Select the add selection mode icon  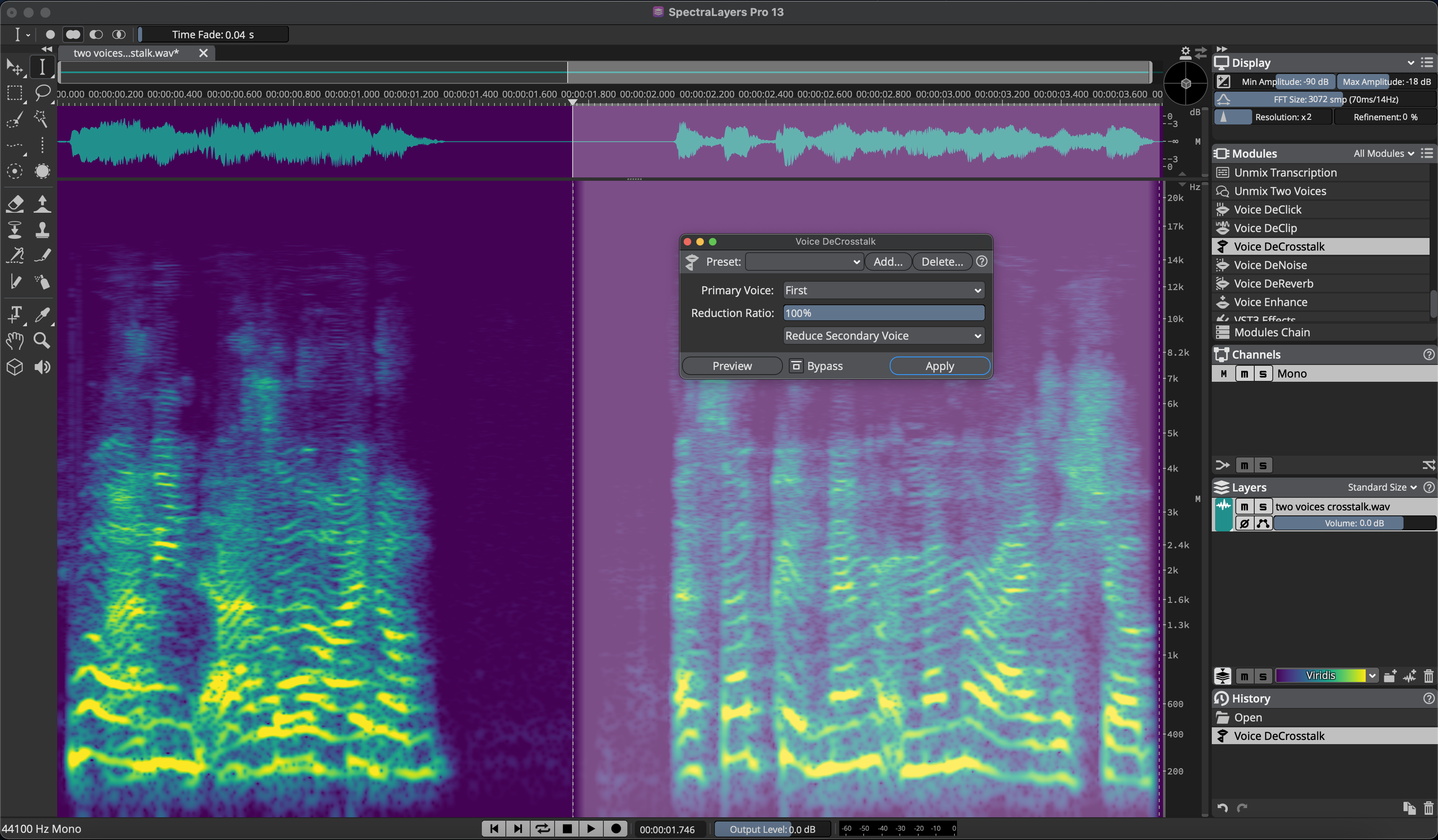pyautogui.click(x=73, y=34)
